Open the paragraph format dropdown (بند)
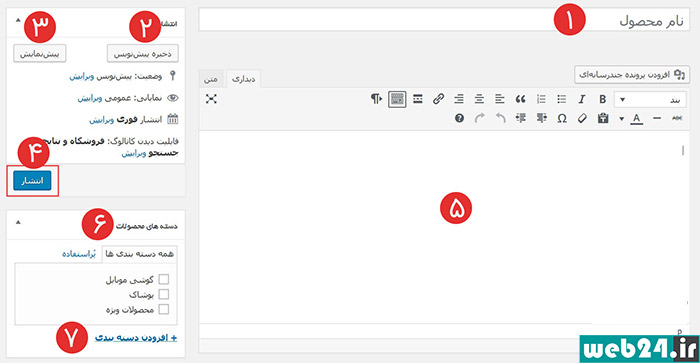 coord(650,100)
